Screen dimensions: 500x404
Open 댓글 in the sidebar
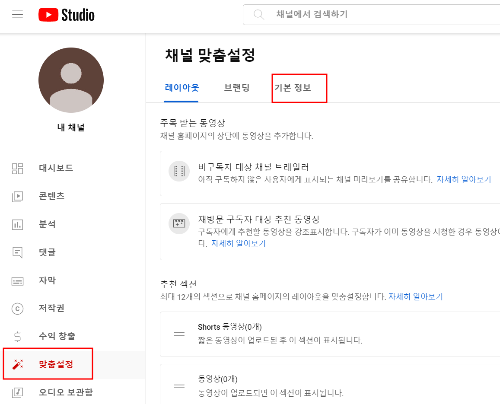(47, 252)
